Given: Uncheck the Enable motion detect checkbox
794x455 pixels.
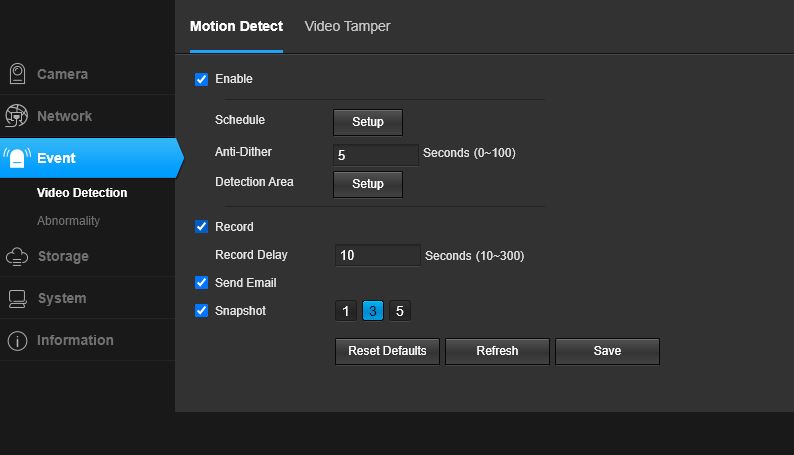Looking at the screenshot, I should coord(202,79).
